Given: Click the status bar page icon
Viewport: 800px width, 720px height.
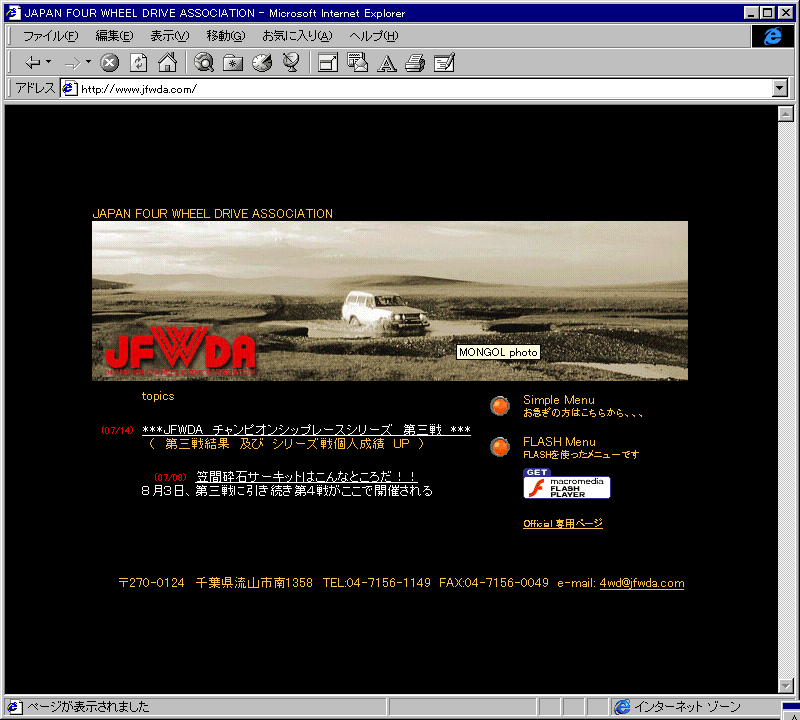Looking at the screenshot, I should (x=14, y=707).
